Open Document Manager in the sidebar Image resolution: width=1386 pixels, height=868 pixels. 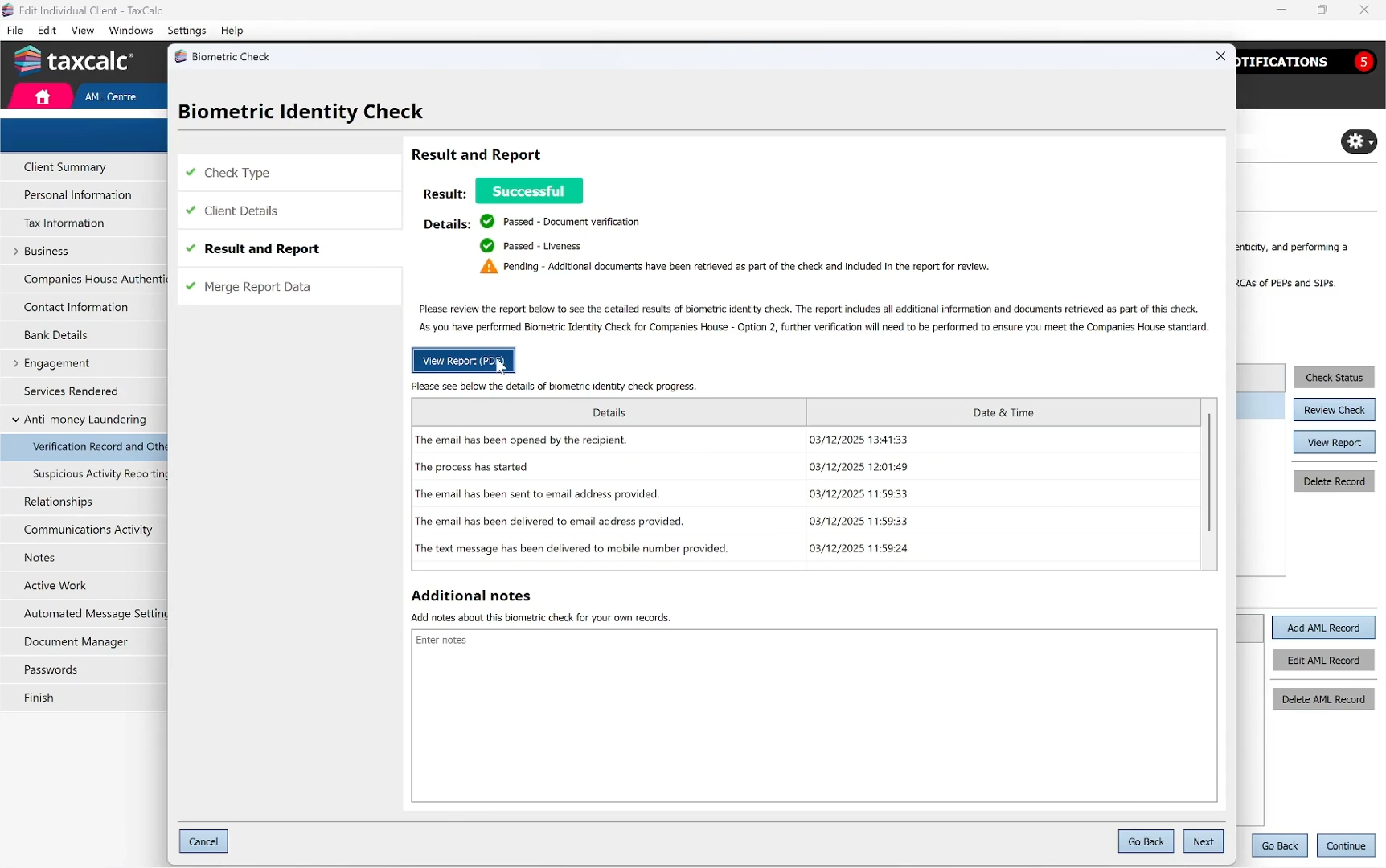point(84,642)
